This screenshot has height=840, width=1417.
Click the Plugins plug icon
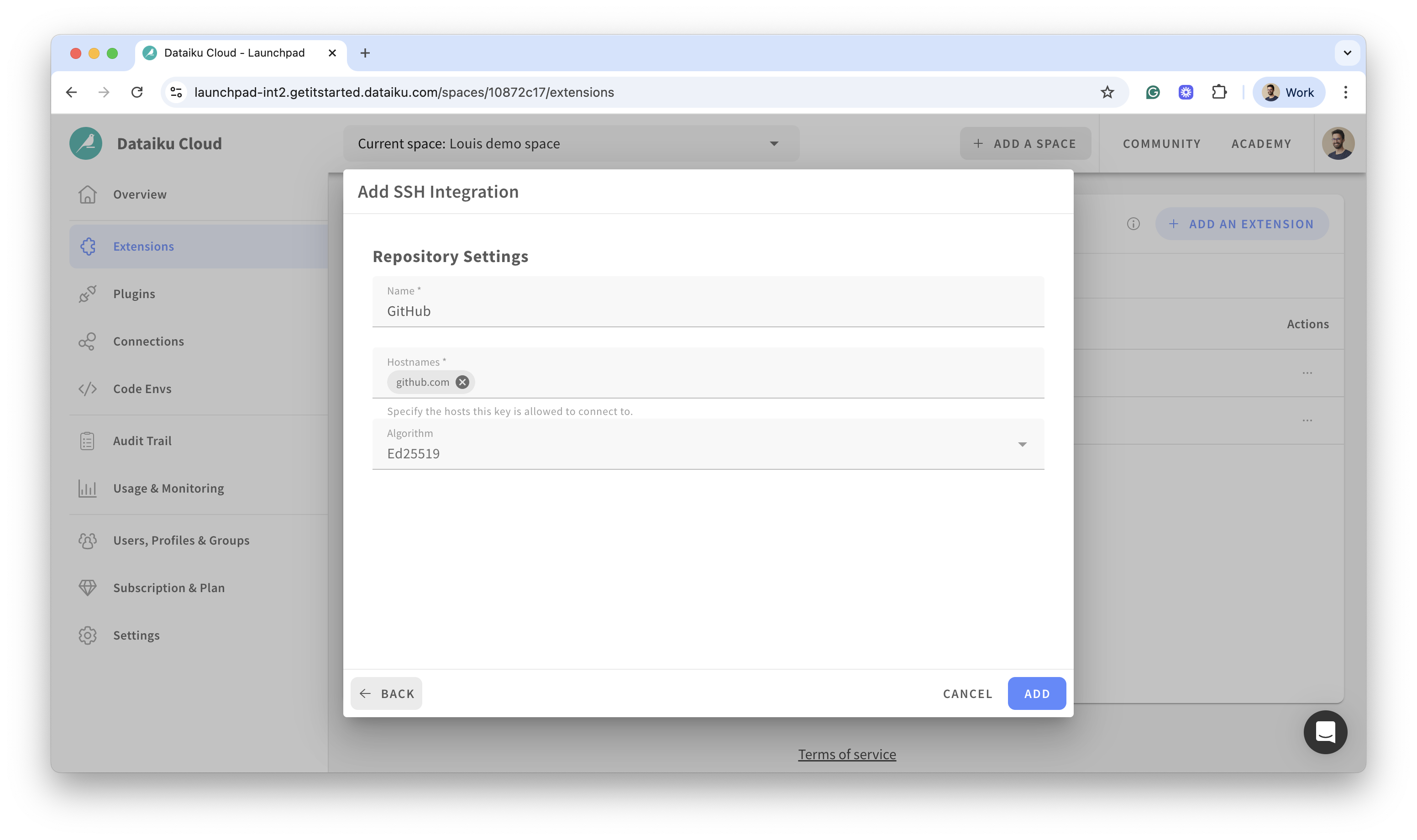point(88,294)
